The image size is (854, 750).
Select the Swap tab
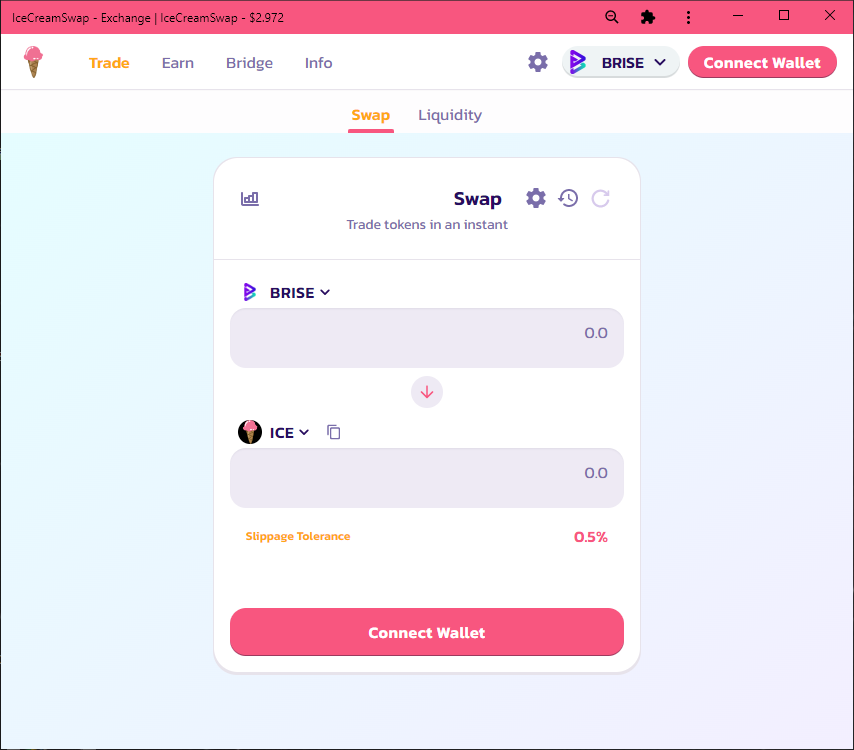click(370, 115)
